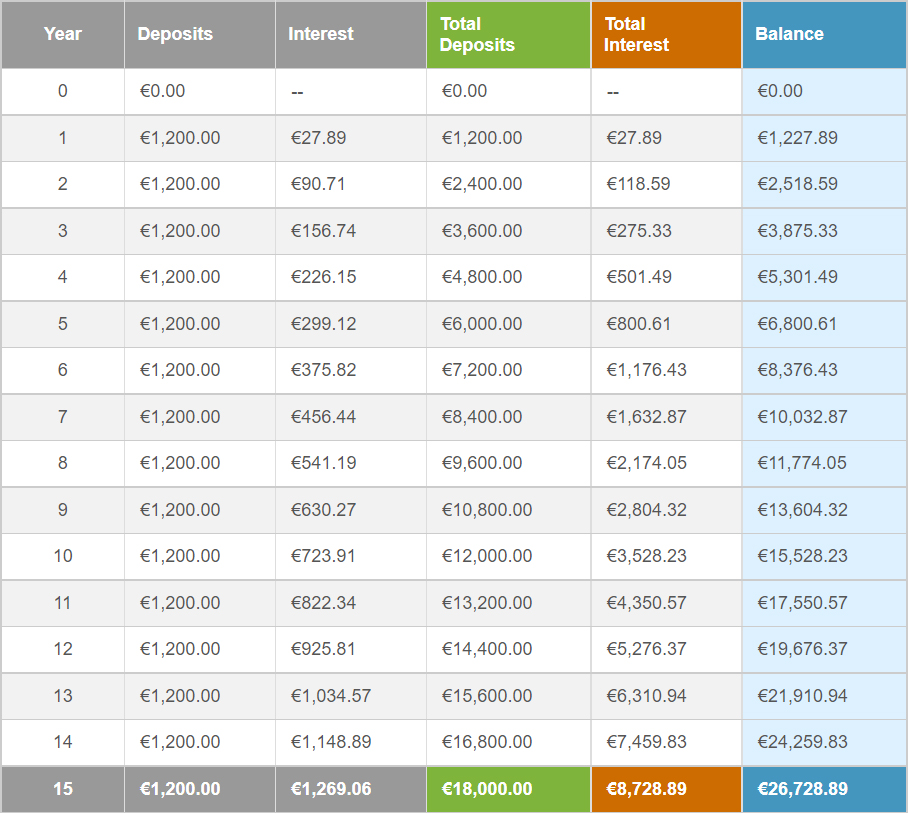Select the €18,000.00 total deposits cell
Image resolution: width=908 pixels, height=813 pixels.
(486, 789)
